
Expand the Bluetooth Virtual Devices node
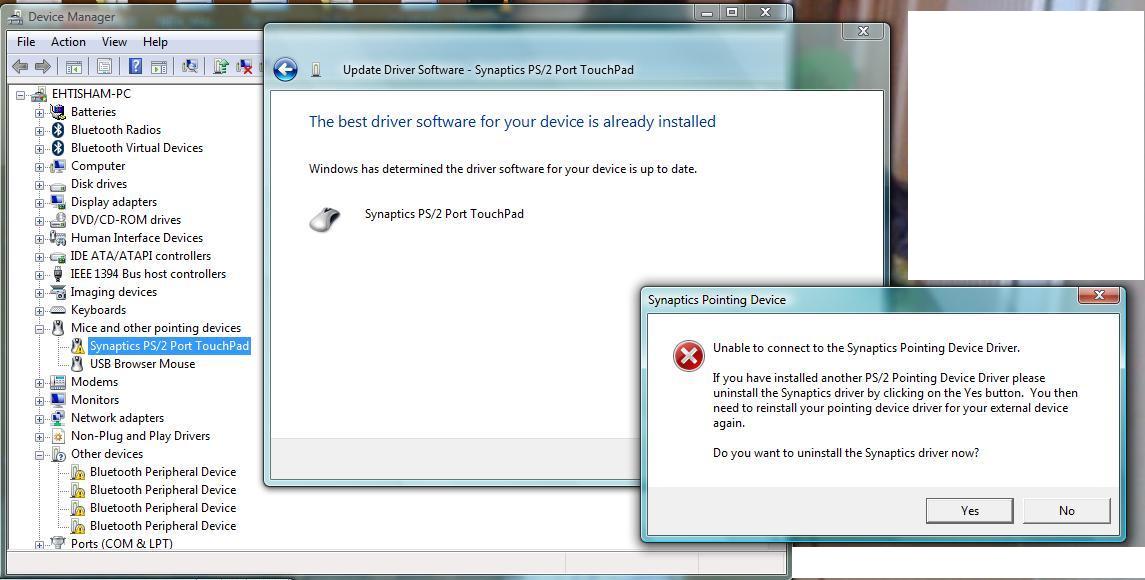point(39,149)
